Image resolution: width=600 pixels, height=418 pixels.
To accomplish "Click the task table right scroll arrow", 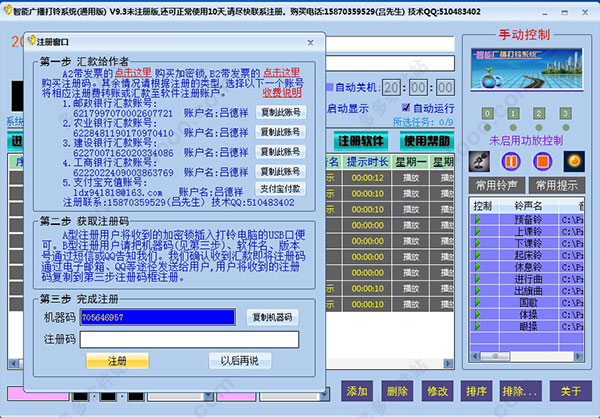I will (x=448, y=363).
